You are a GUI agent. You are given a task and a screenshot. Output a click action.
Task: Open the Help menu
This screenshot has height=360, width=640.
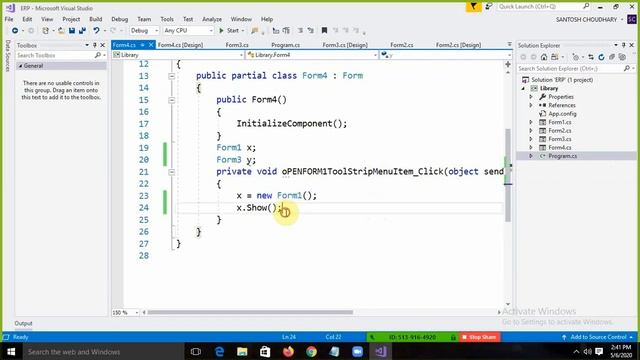point(267,19)
